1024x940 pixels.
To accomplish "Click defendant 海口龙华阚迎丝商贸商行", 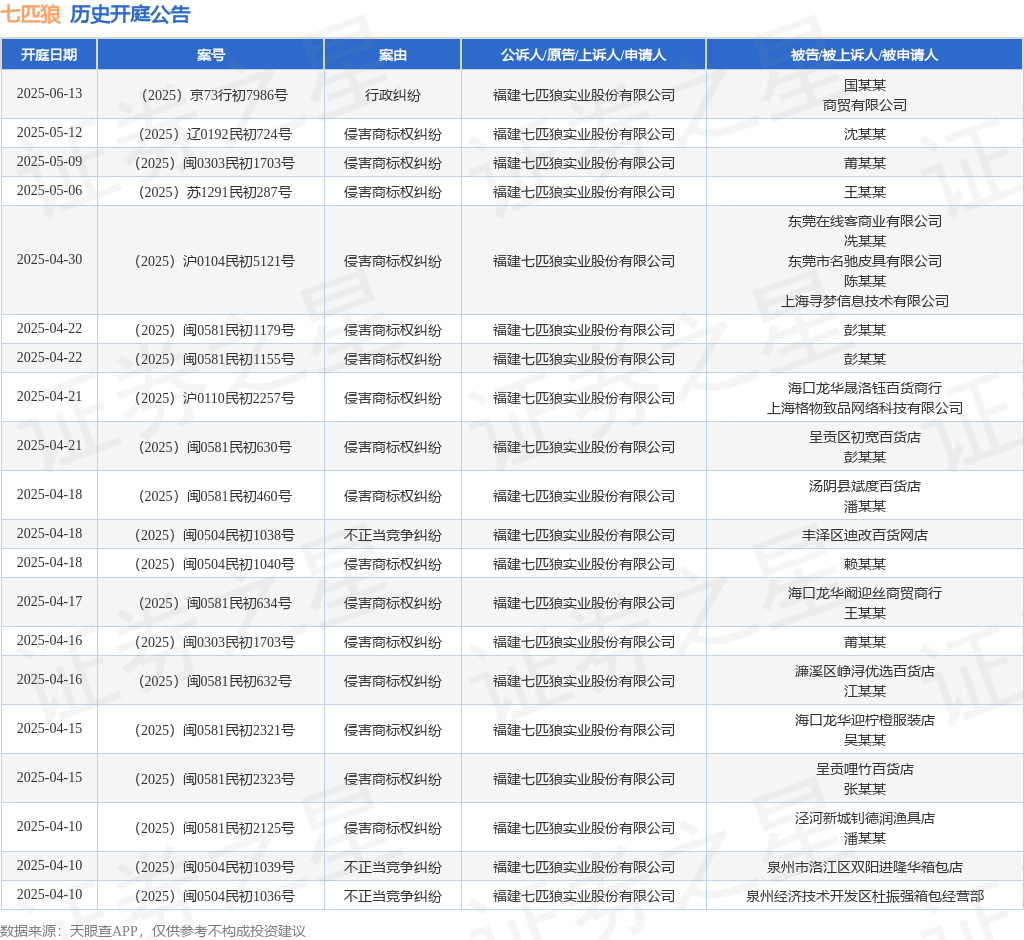I will [x=865, y=594].
